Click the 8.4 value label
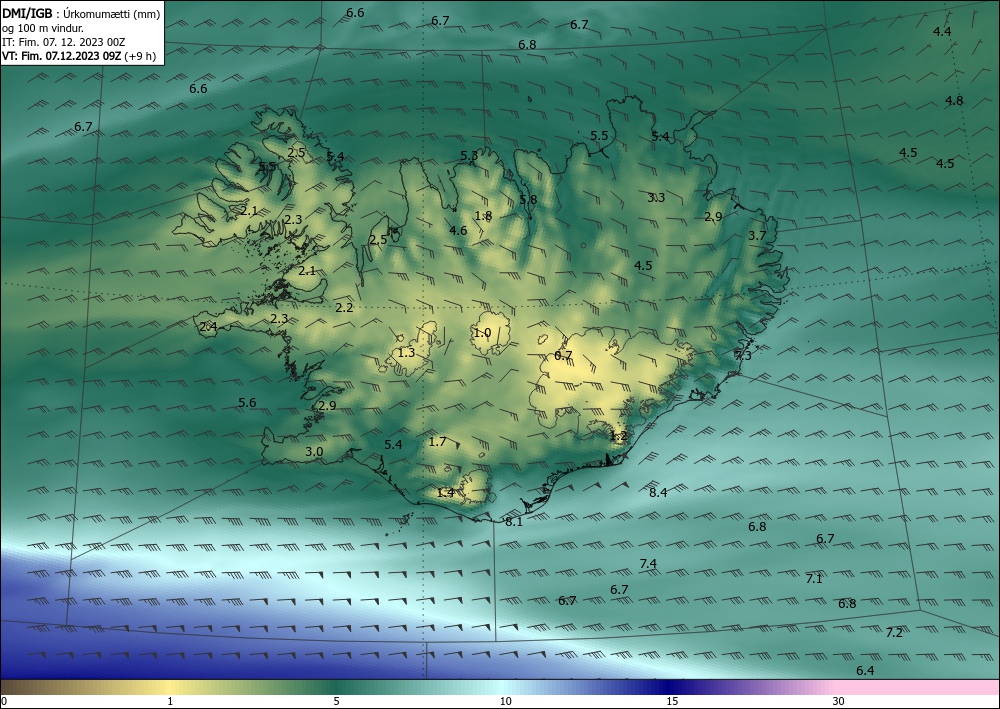Viewport: 1000px width, 709px height. click(658, 493)
